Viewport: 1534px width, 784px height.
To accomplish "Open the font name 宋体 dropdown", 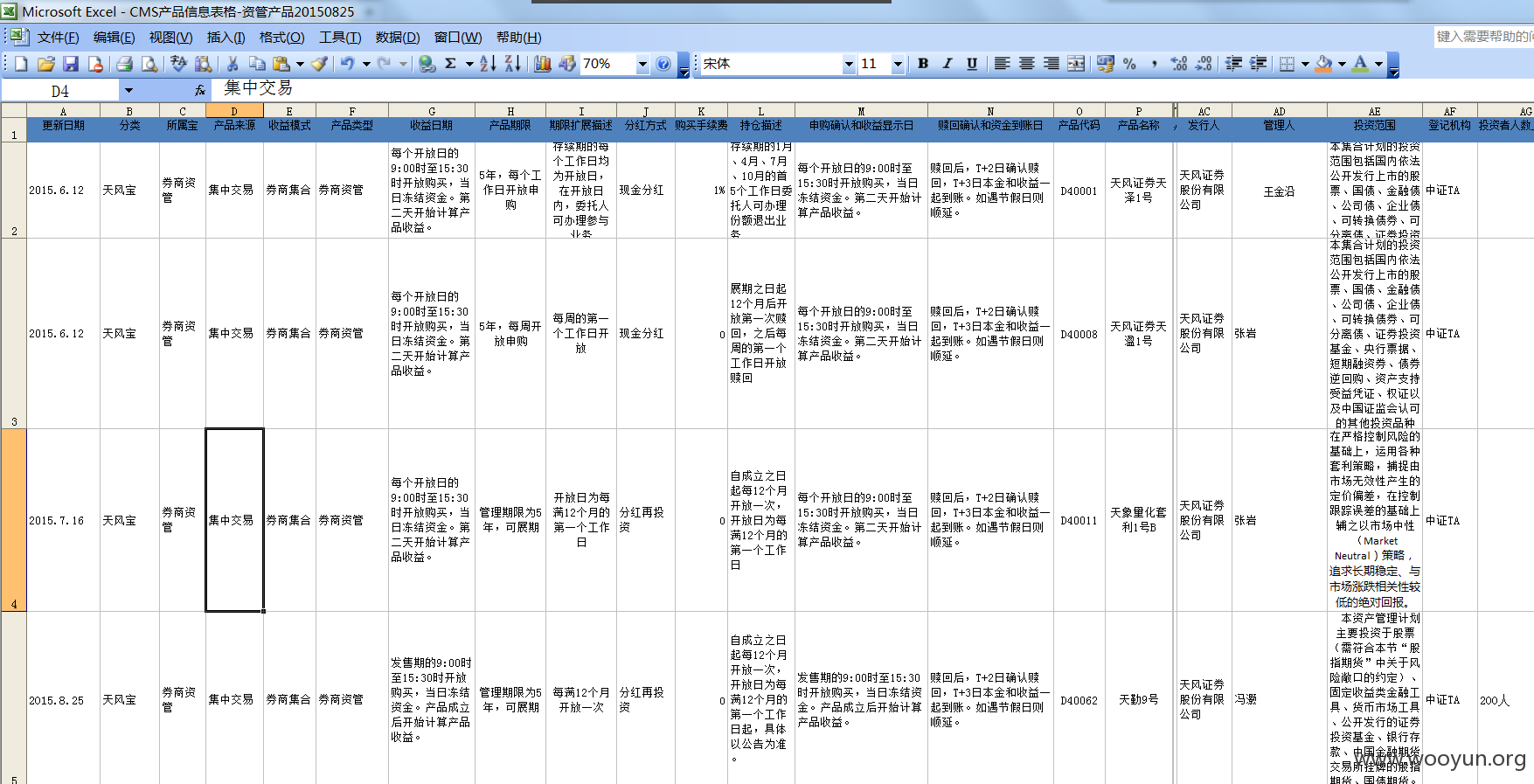I will pos(848,64).
